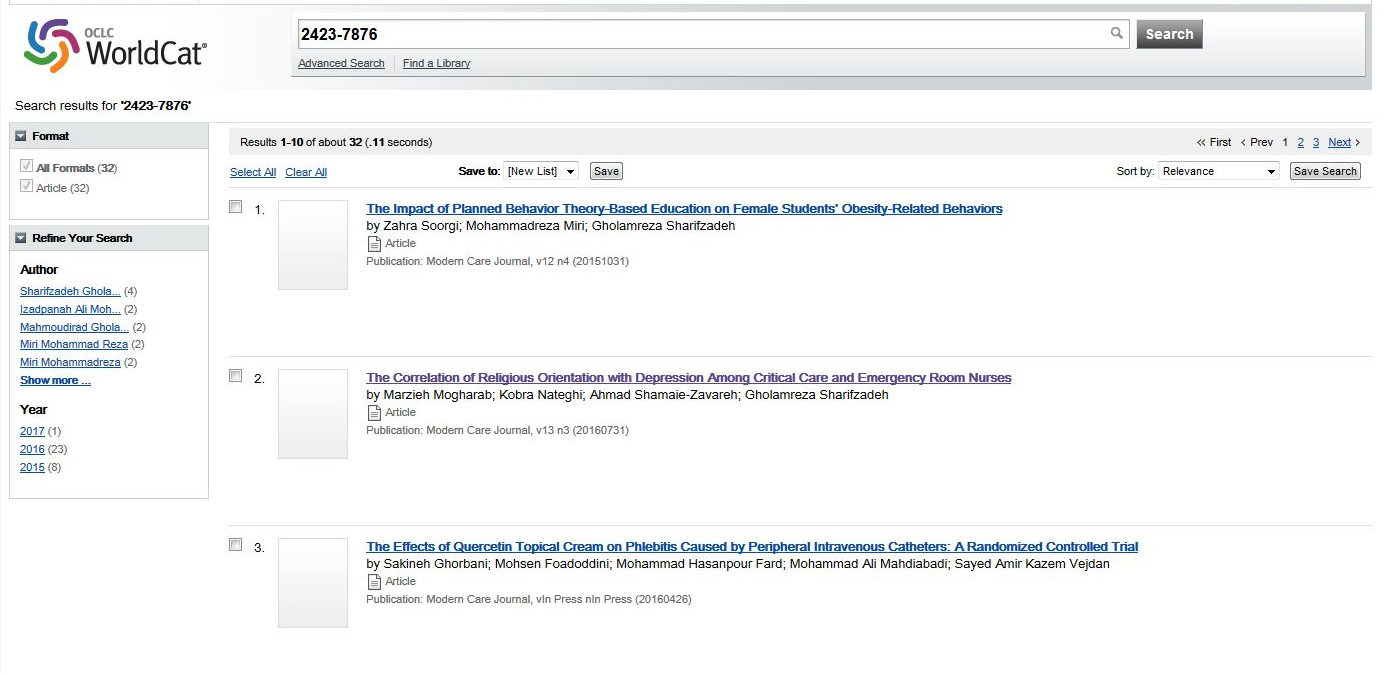The width and height of the screenshot is (1384, 673).
Task: Filter results by year 2016
Action: pyautogui.click(x=32, y=449)
